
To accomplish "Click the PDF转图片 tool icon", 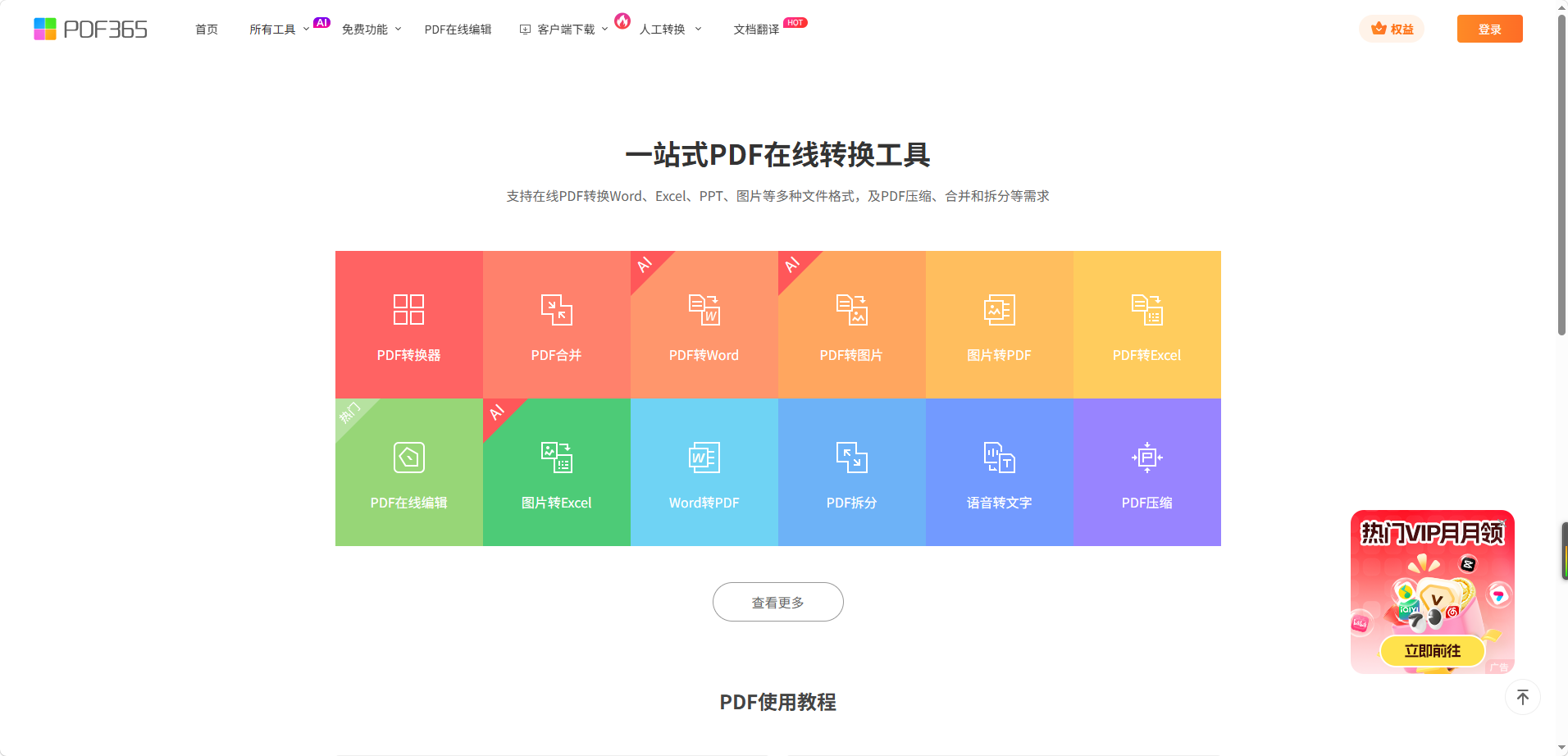I will click(851, 311).
